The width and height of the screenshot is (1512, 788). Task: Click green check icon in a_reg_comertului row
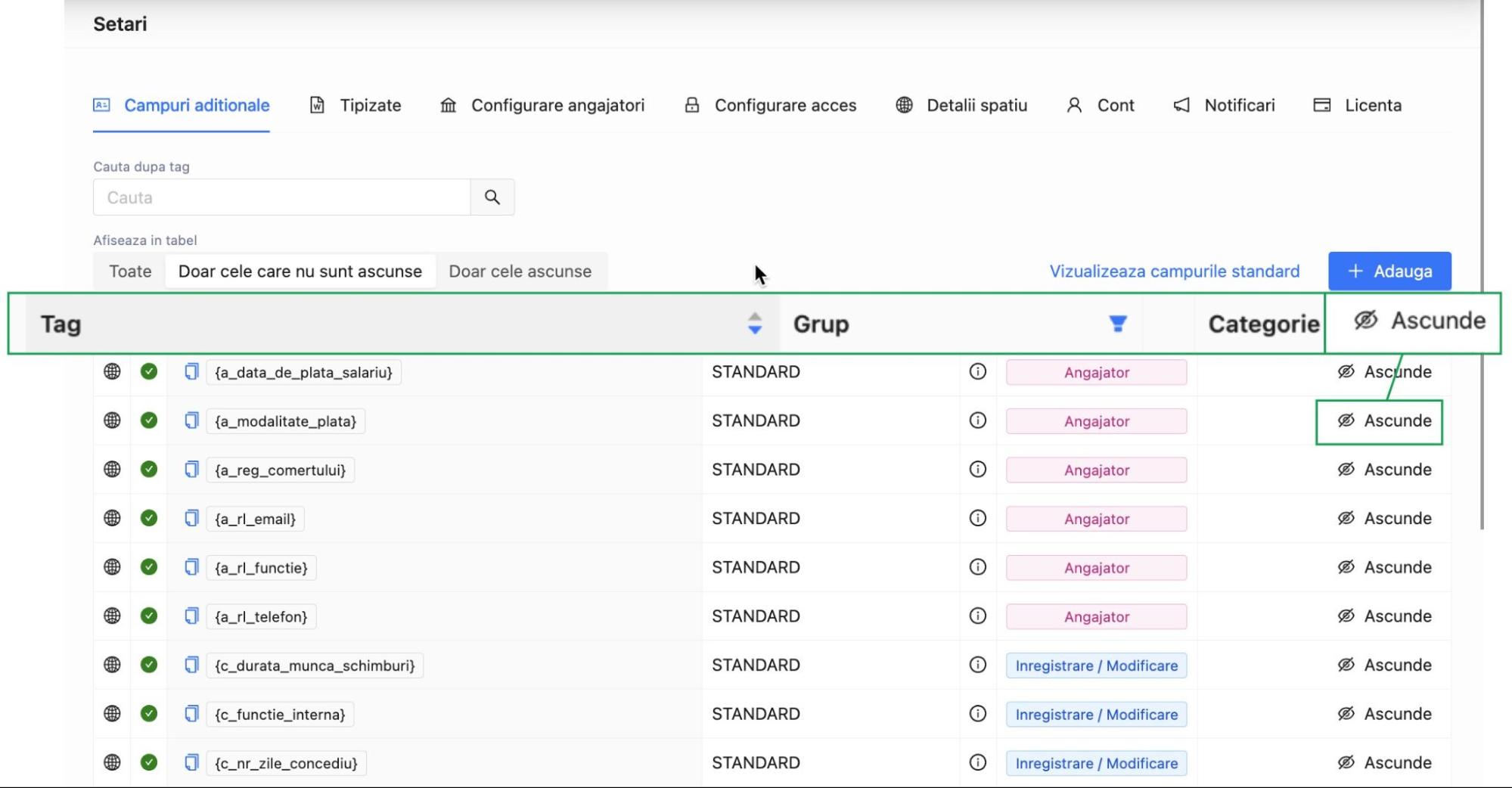tap(149, 470)
